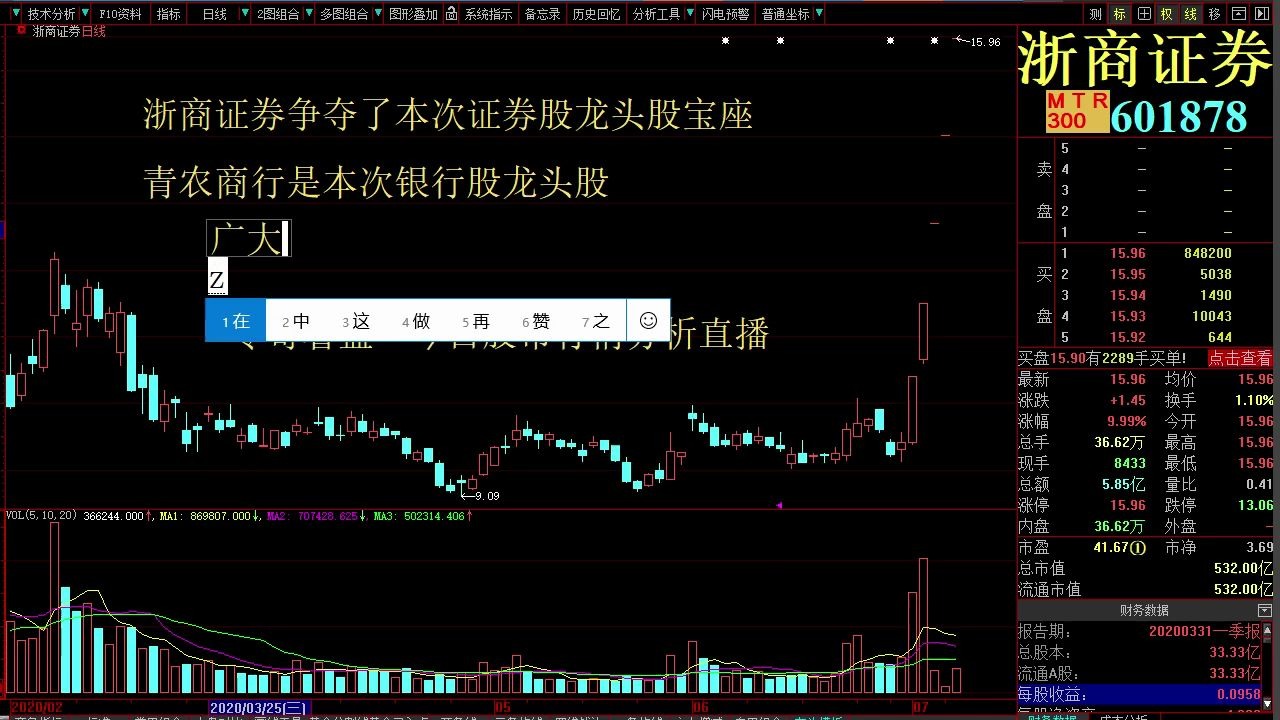Click the 财务数据 panel header
The height and width of the screenshot is (720, 1280).
(1144, 610)
